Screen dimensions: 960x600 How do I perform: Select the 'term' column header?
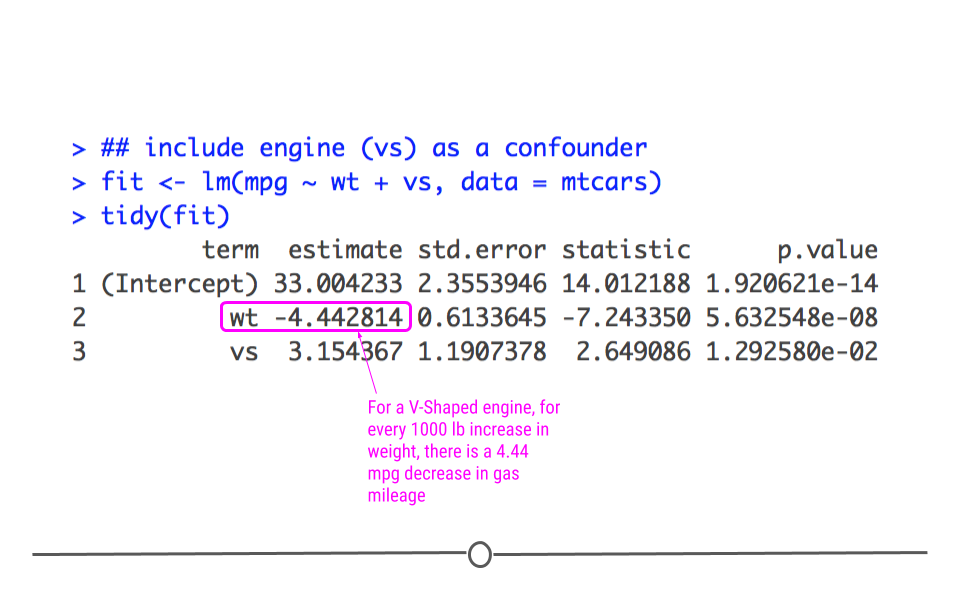(x=230, y=250)
